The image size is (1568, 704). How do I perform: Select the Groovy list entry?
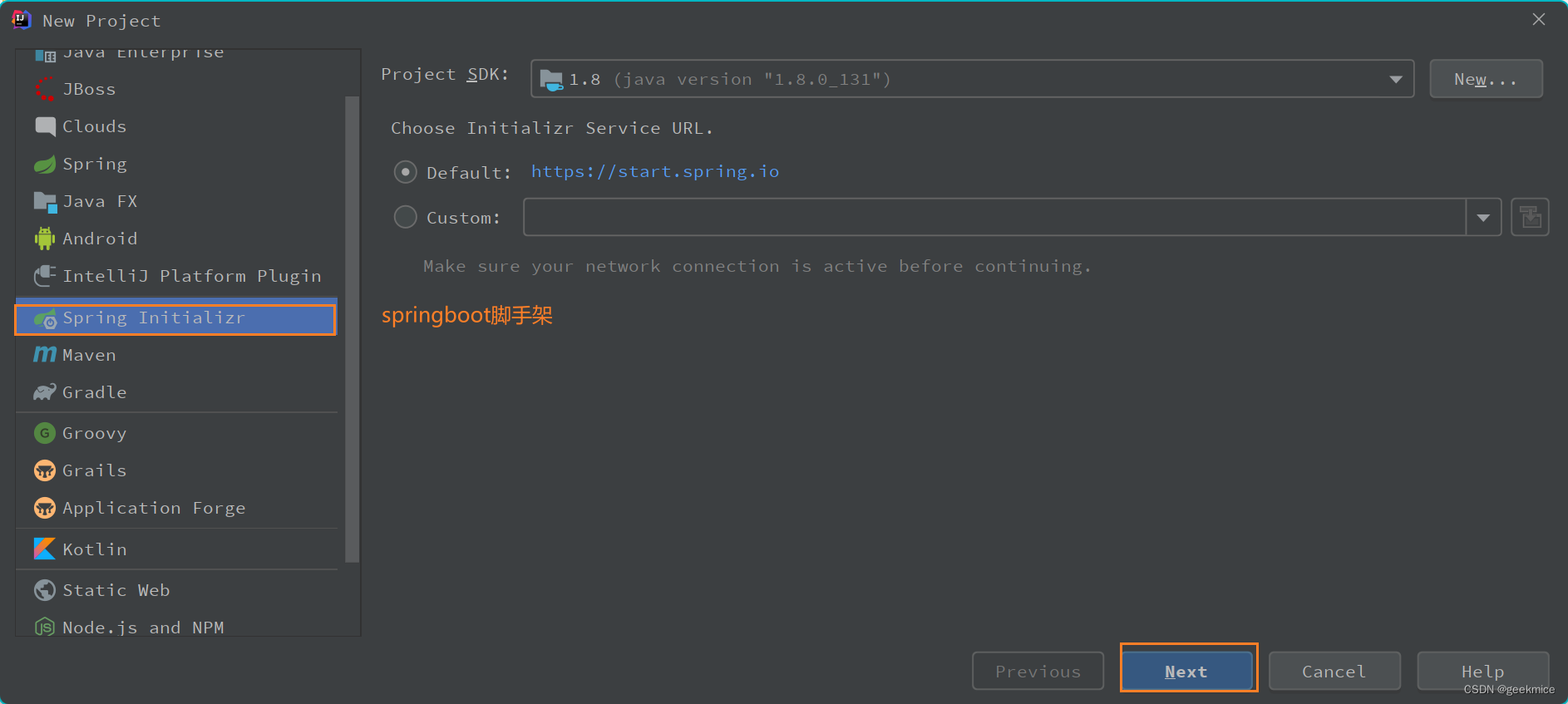[x=176, y=433]
